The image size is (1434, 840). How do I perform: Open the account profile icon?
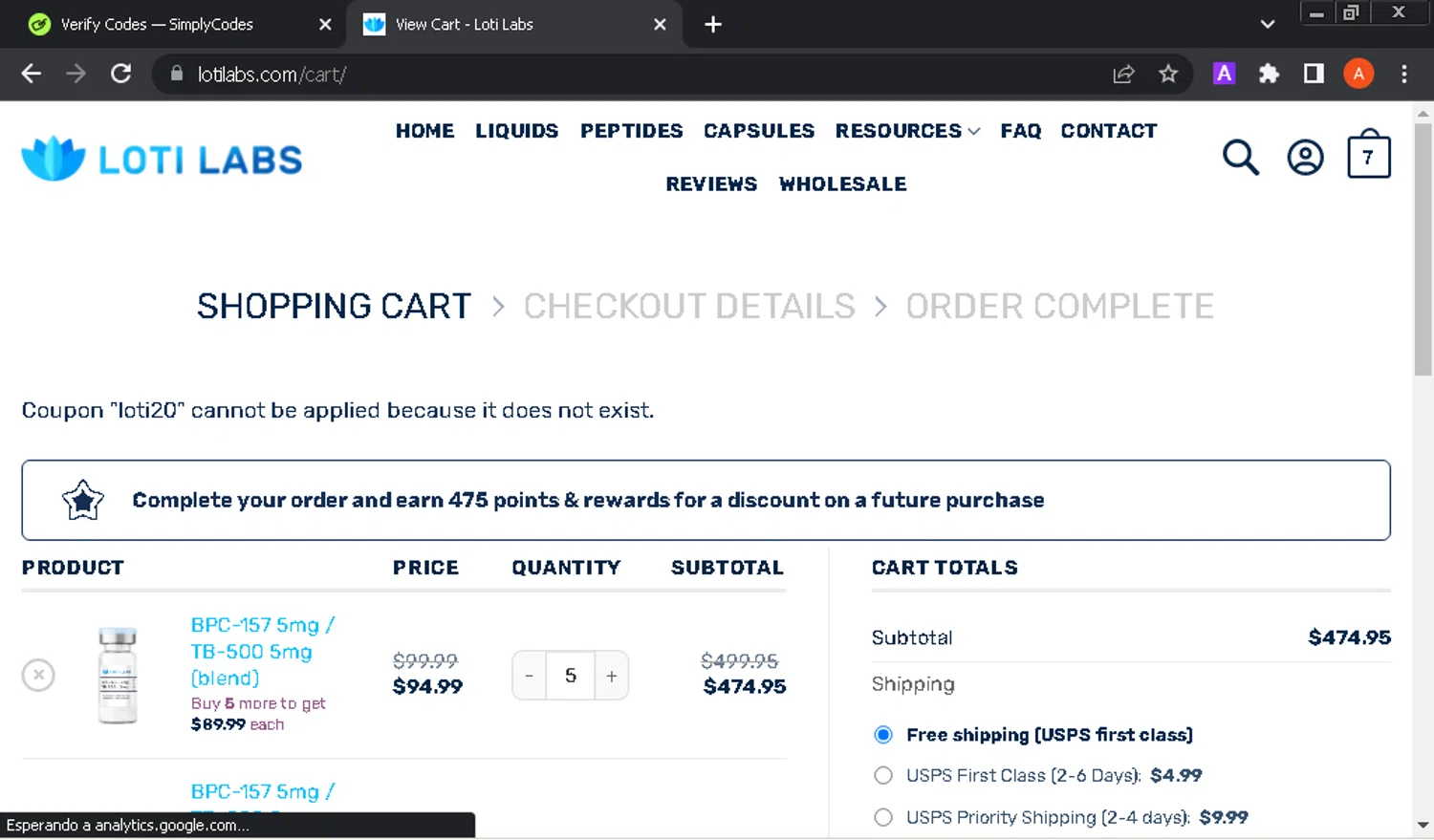click(x=1305, y=158)
